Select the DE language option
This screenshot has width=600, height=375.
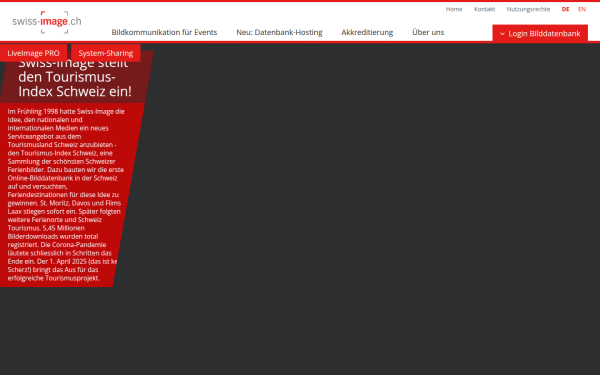565,9
